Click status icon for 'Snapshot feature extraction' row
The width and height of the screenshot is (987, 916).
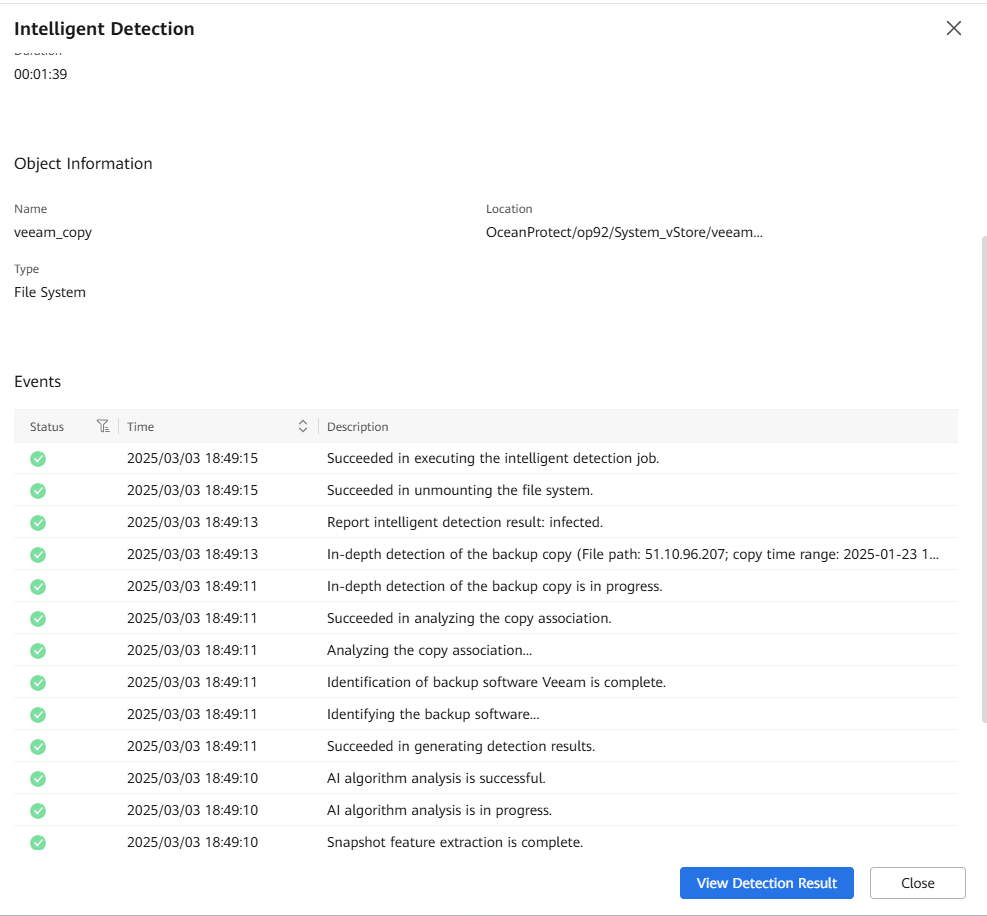(x=38, y=842)
